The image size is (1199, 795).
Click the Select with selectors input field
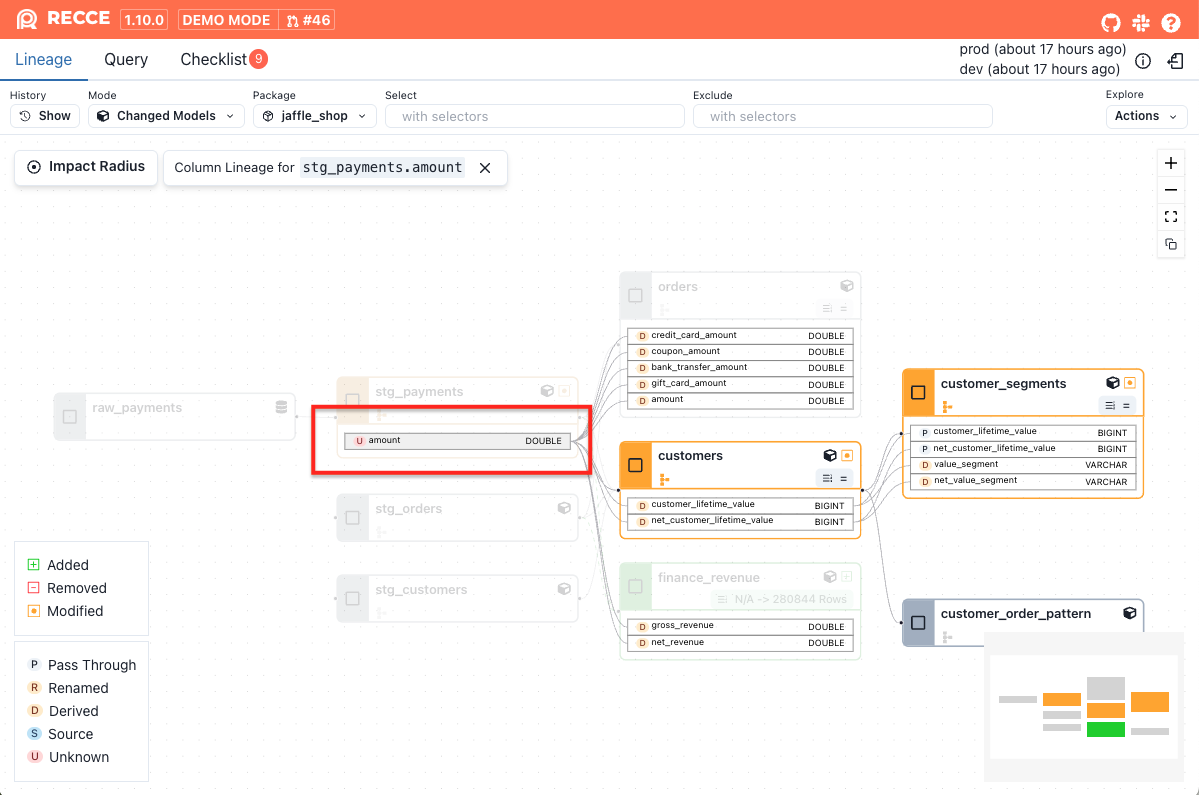coord(534,116)
